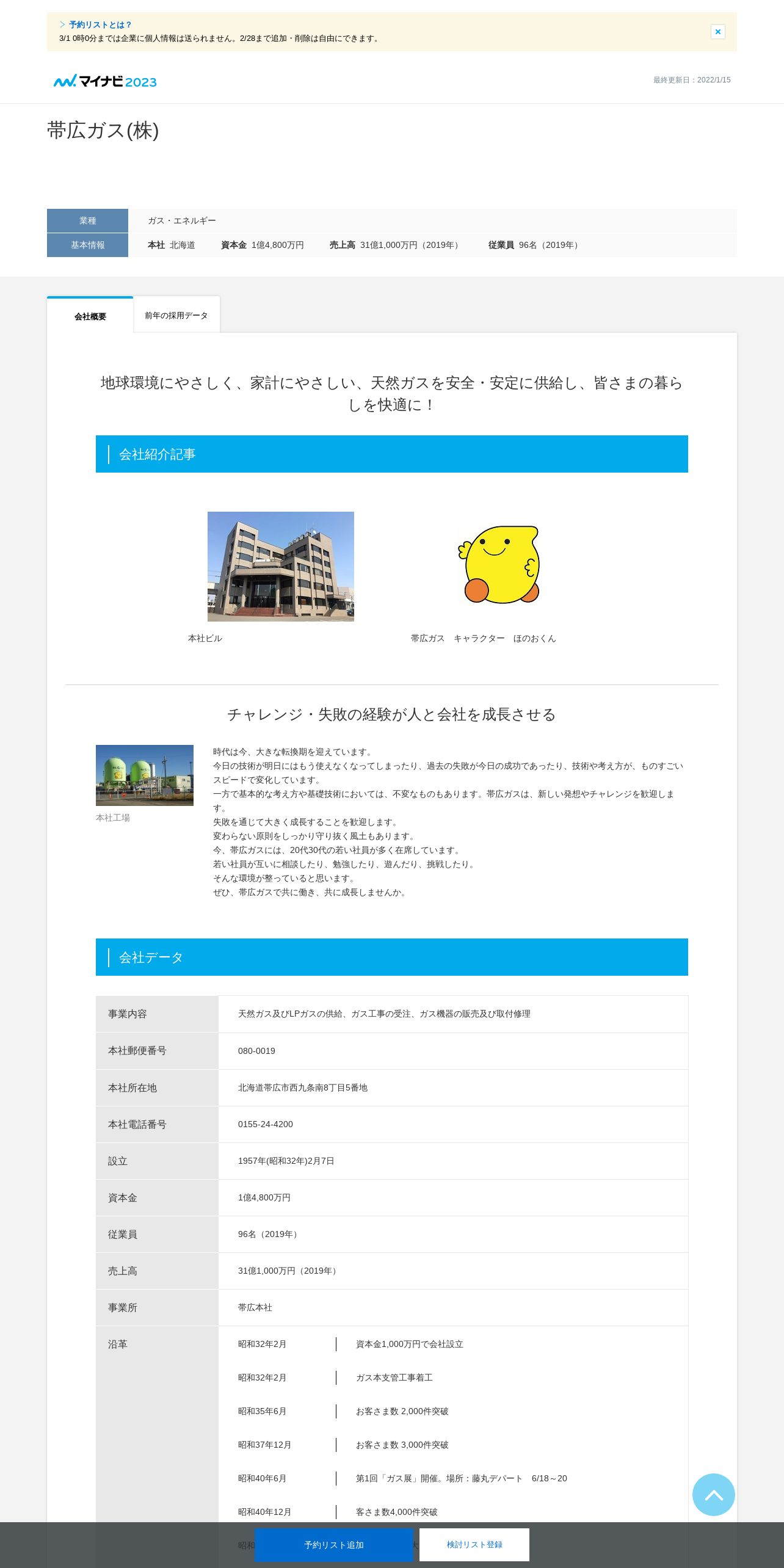Select the company name 帯広ガス(株) heading
Screen dimensions: 784x1568
[x=103, y=131]
